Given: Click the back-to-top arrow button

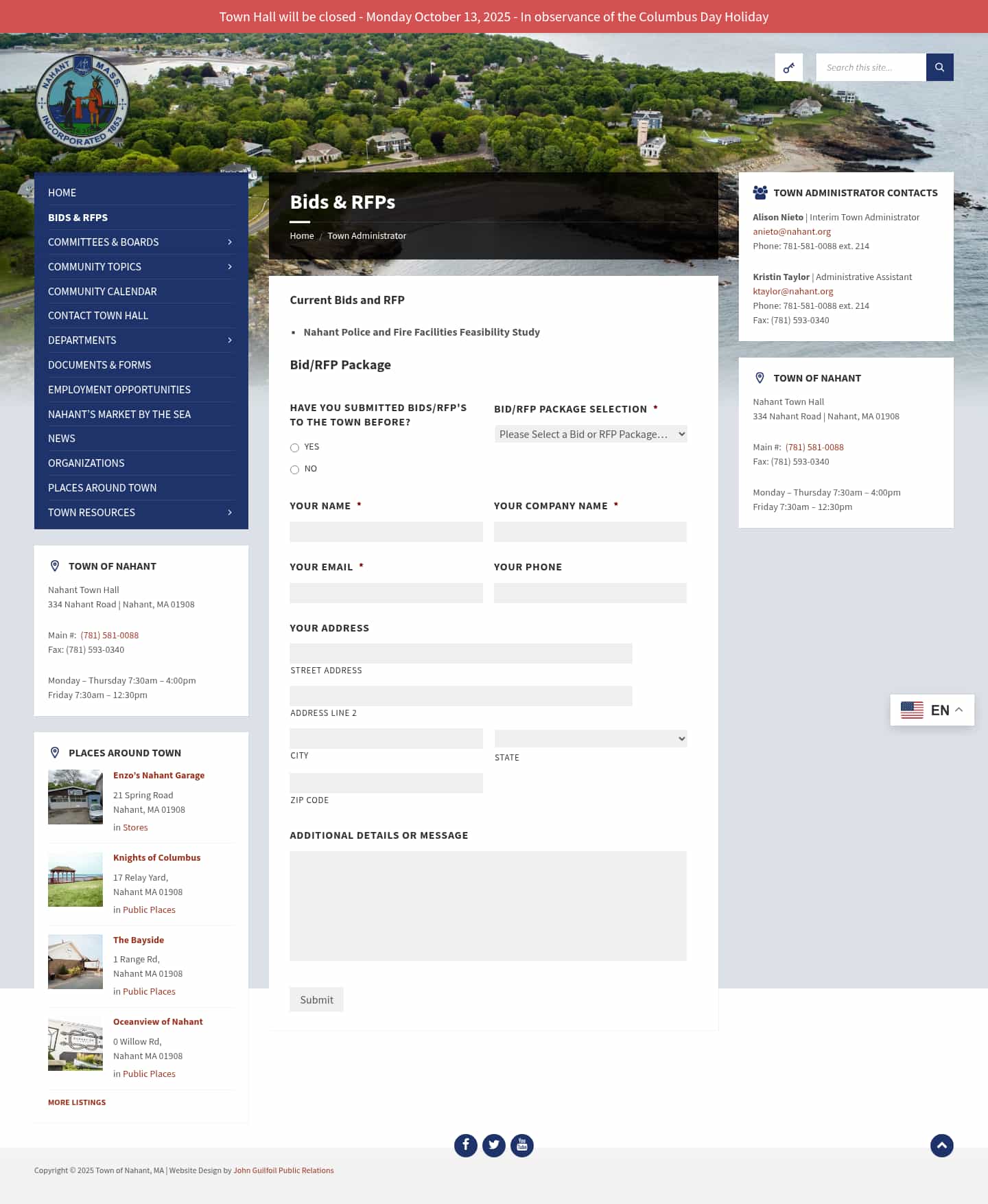Looking at the screenshot, I should tap(942, 1145).
